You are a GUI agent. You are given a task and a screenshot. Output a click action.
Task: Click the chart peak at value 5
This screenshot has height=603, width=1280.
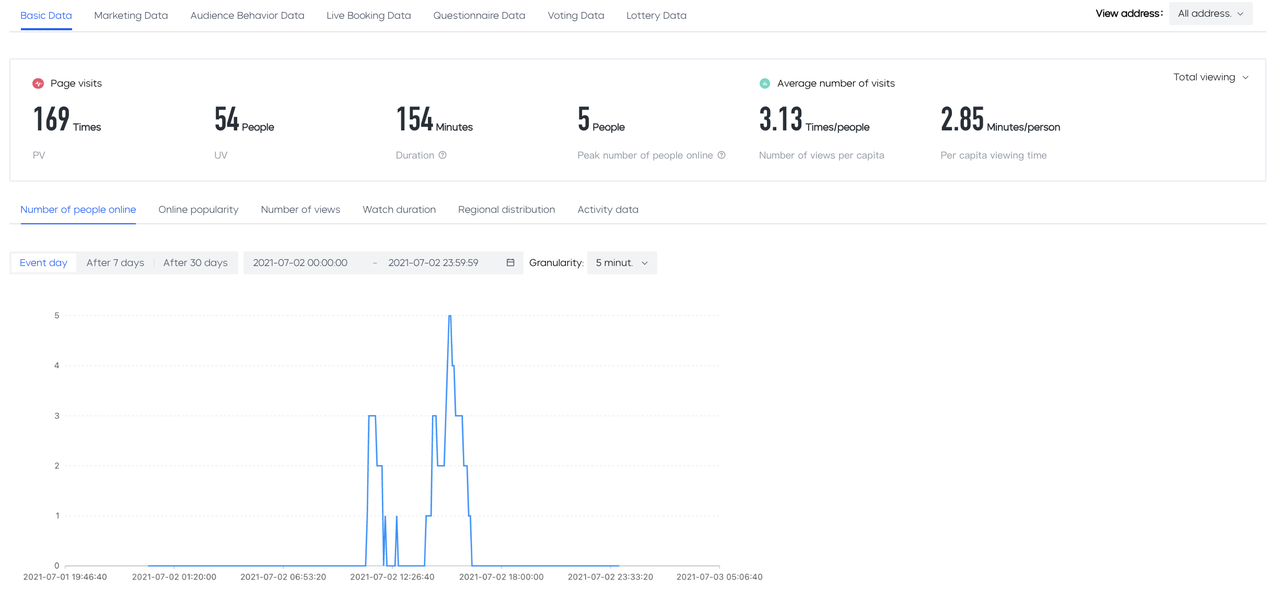click(x=450, y=316)
